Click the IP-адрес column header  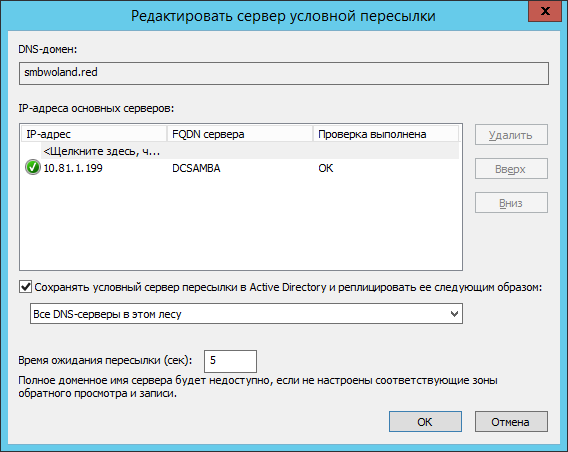94,134
